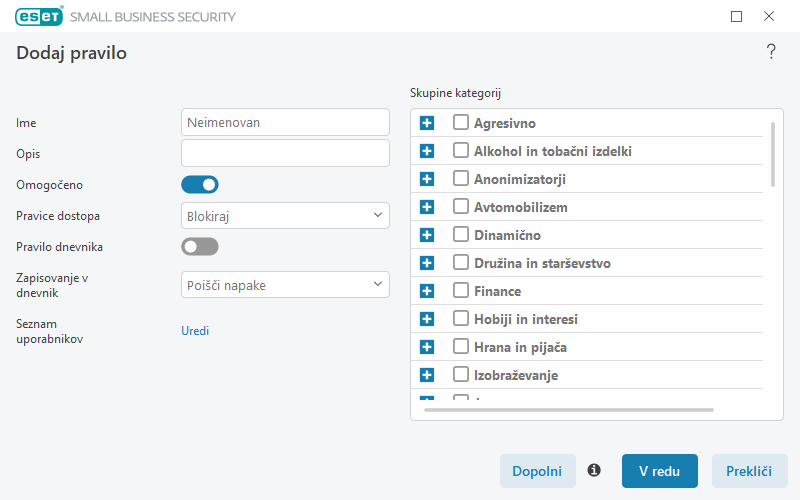Toggle the Omogočeno switch off
Screen dimensions: 800x500
(x=199, y=185)
